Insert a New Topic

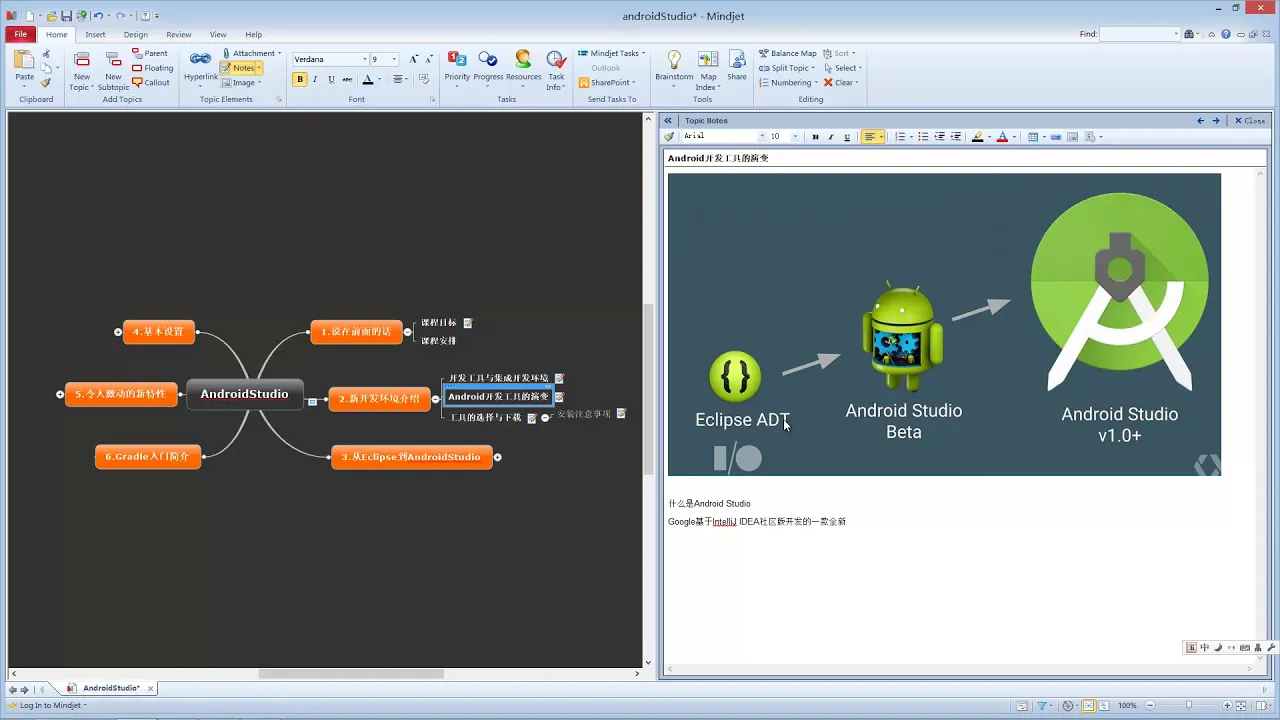[81, 70]
